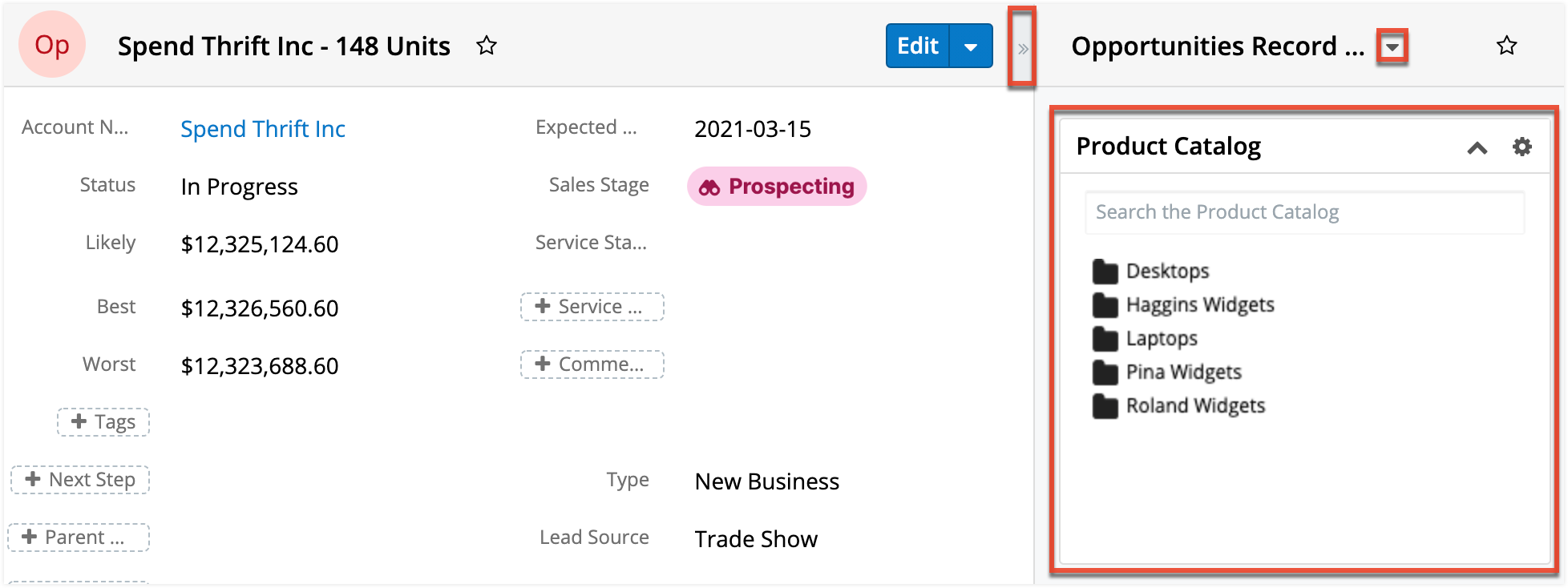Favorite the Spend Thrift opportunity record
1568x588 pixels.
tap(487, 47)
